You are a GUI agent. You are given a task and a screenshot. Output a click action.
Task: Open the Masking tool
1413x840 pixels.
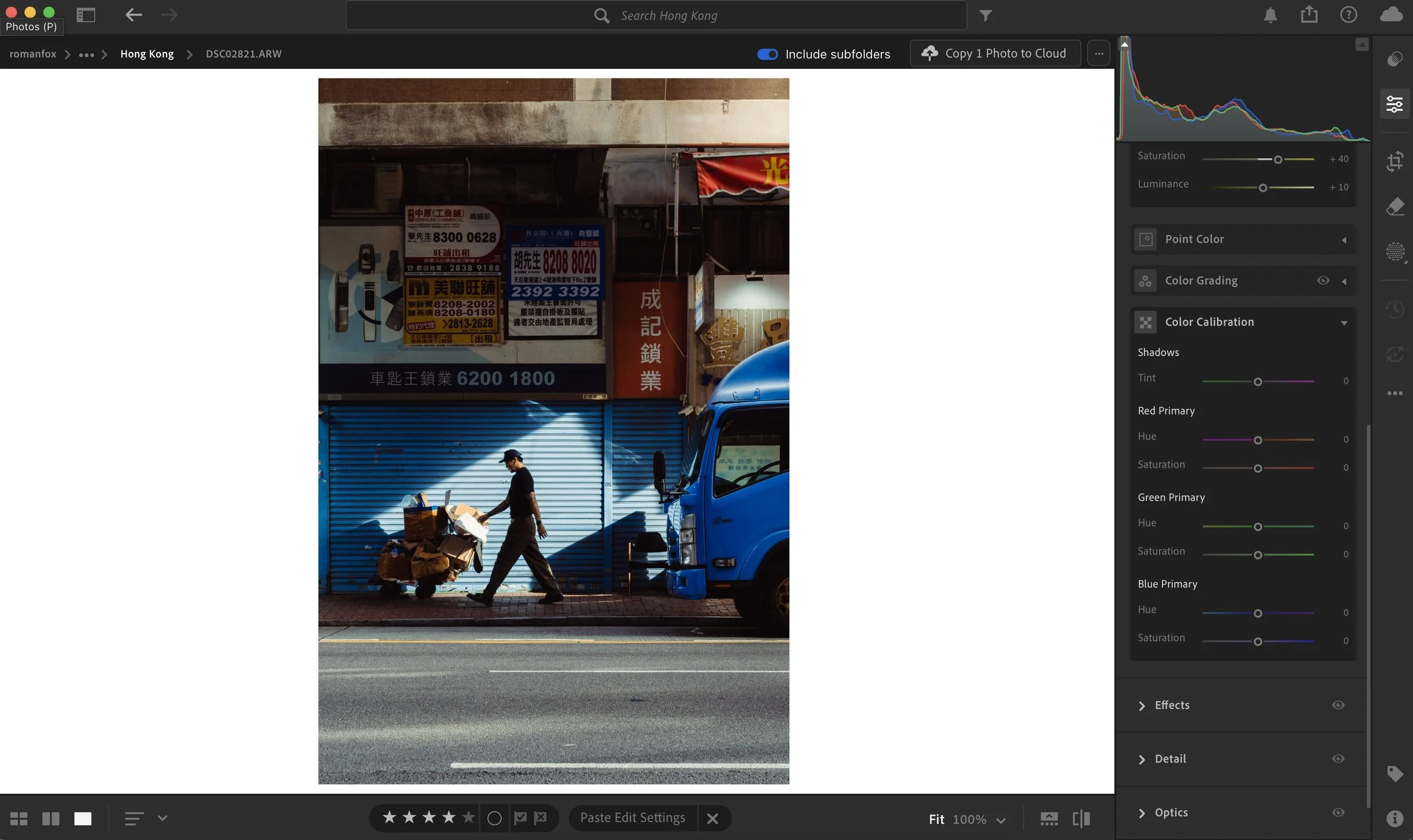tap(1394, 251)
